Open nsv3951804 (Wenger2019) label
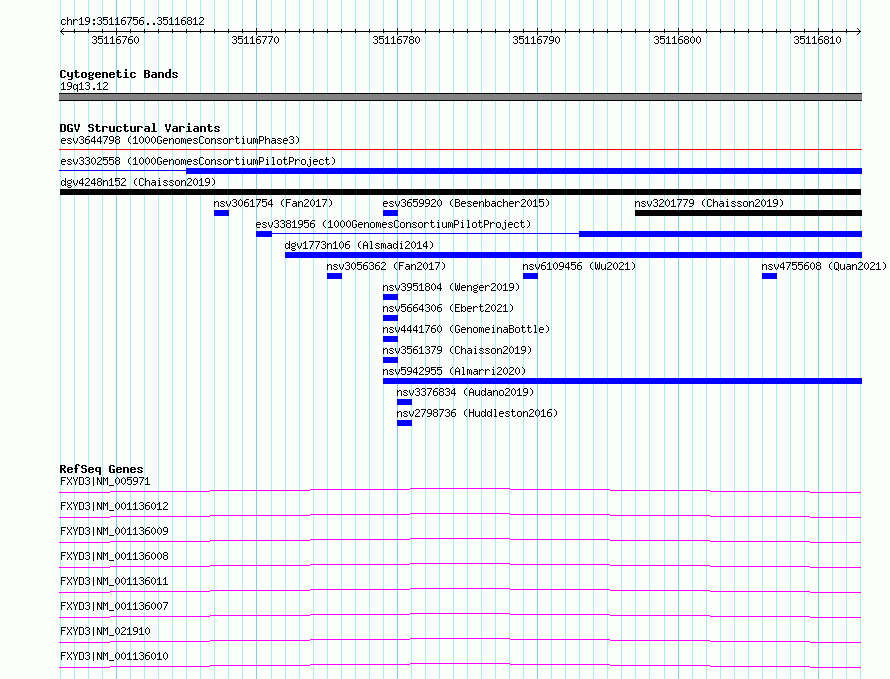The width and height of the screenshot is (890, 679). (451, 287)
